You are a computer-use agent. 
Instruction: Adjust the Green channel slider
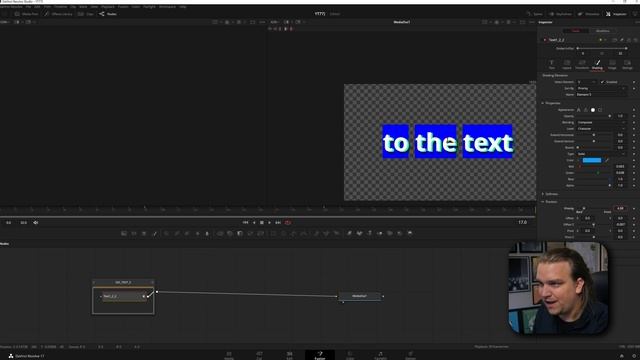(x=598, y=173)
